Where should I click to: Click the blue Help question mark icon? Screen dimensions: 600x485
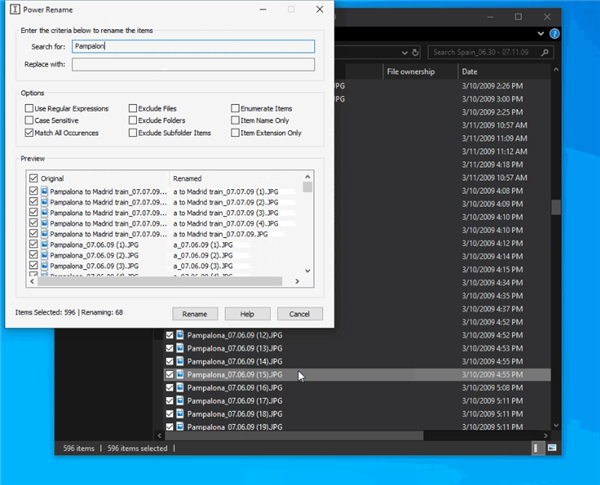pos(554,33)
